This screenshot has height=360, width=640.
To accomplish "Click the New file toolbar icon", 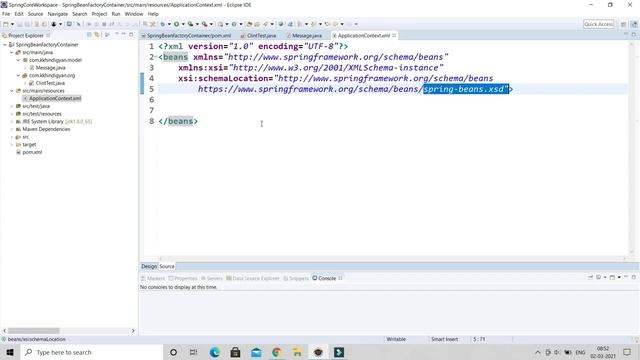I will click(x=6, y=24).
